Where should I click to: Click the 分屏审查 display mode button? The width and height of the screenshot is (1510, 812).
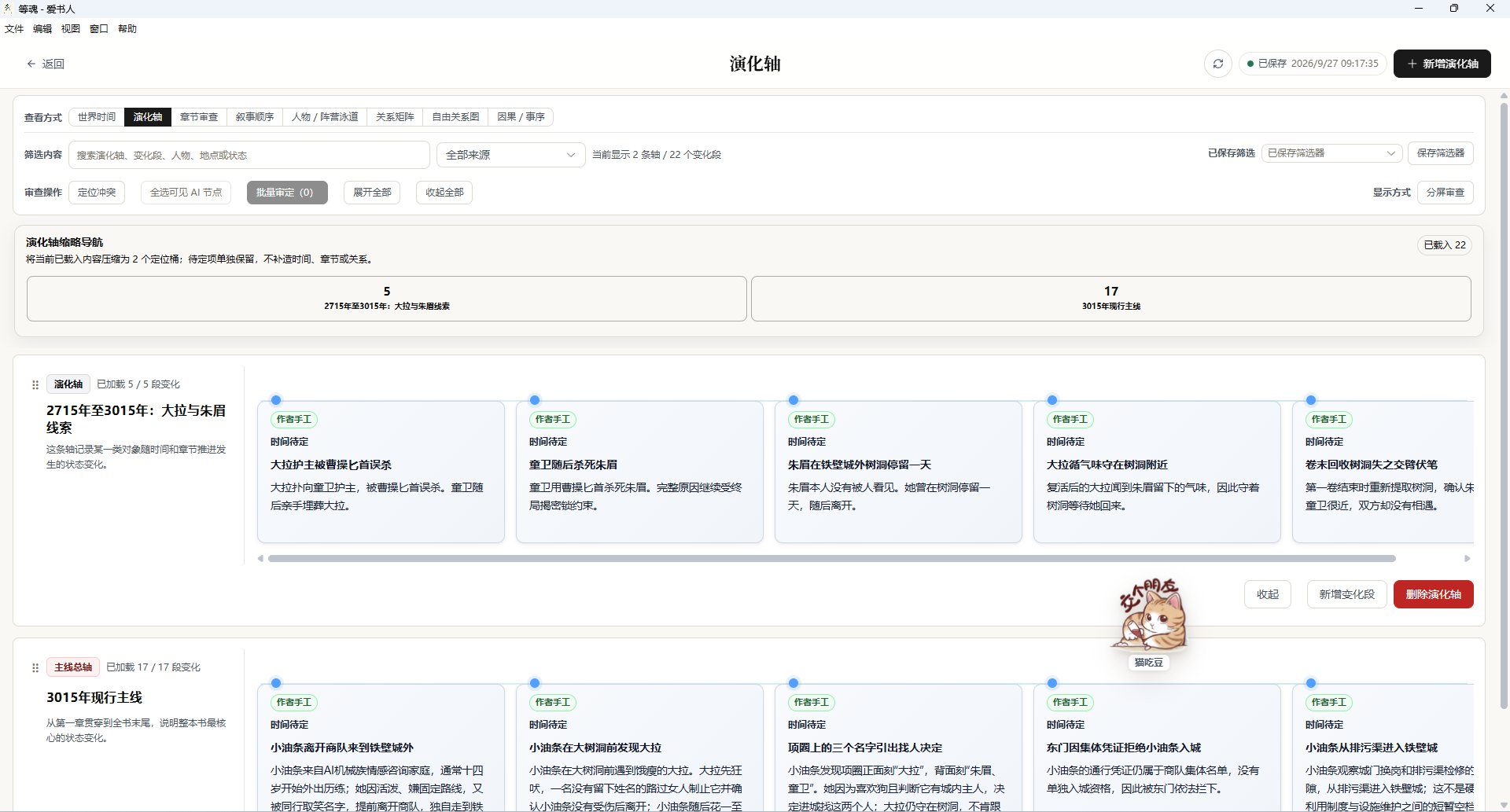tap(1446, 193)
